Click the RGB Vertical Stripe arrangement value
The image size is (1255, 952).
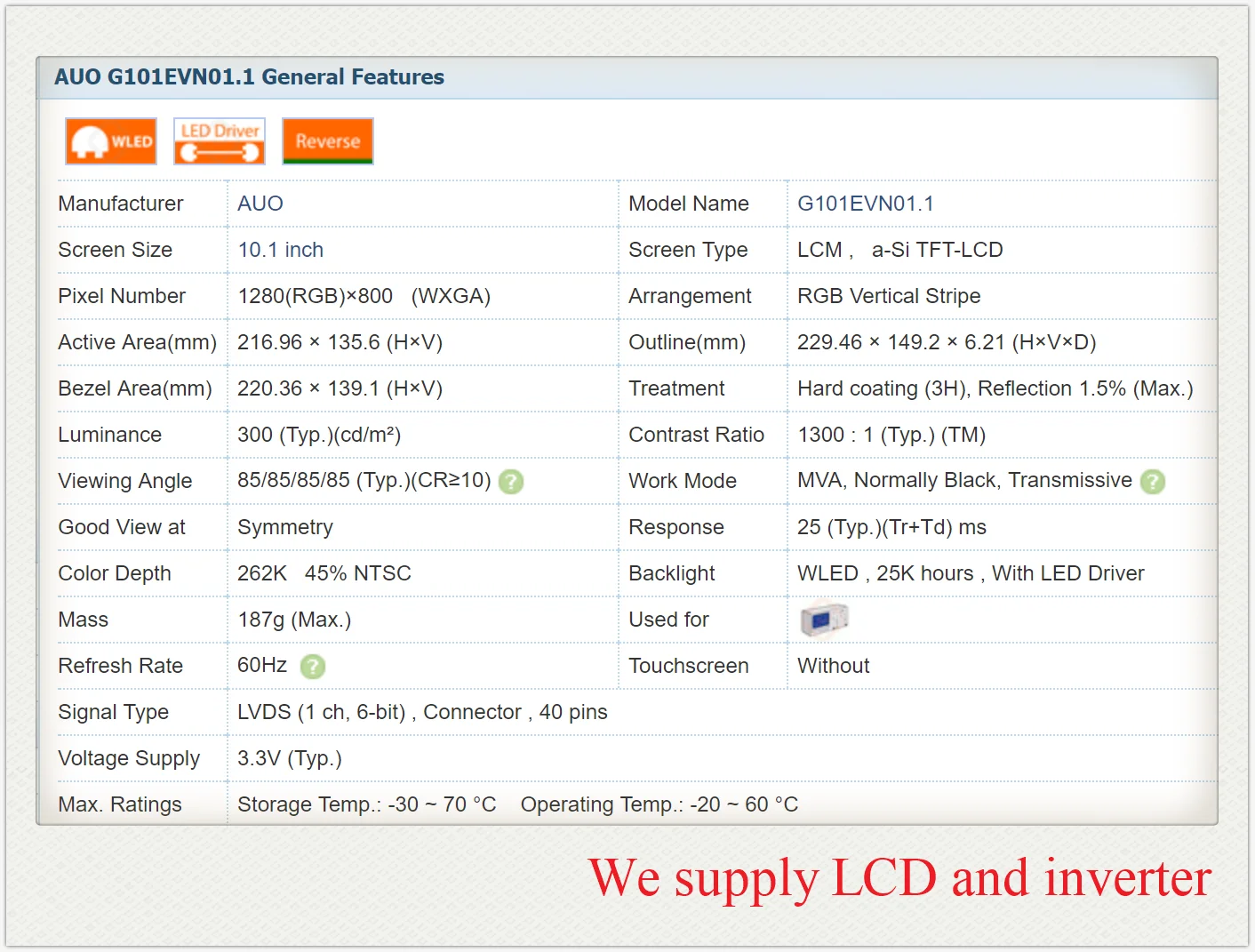point(889,296)
